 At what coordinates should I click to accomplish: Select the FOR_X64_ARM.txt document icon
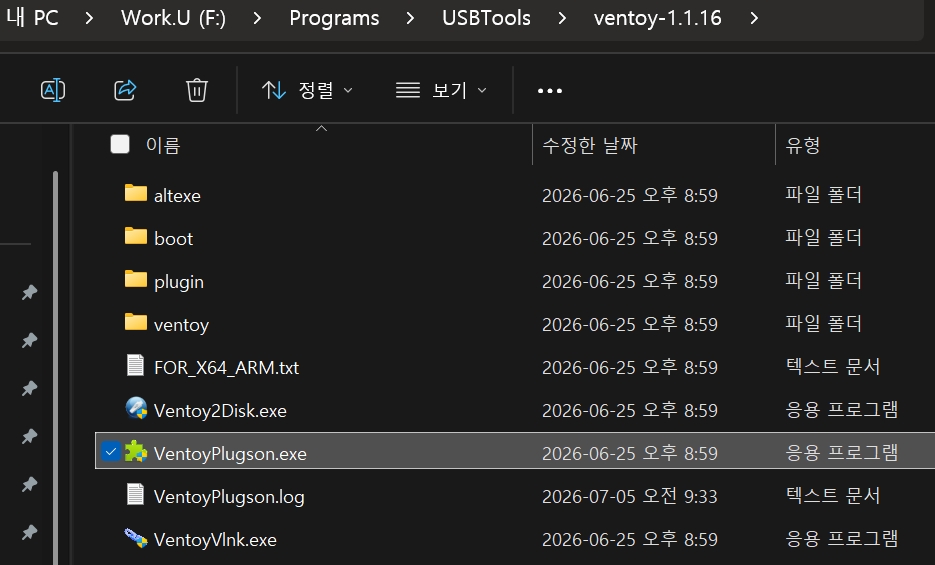pos(135,365)
